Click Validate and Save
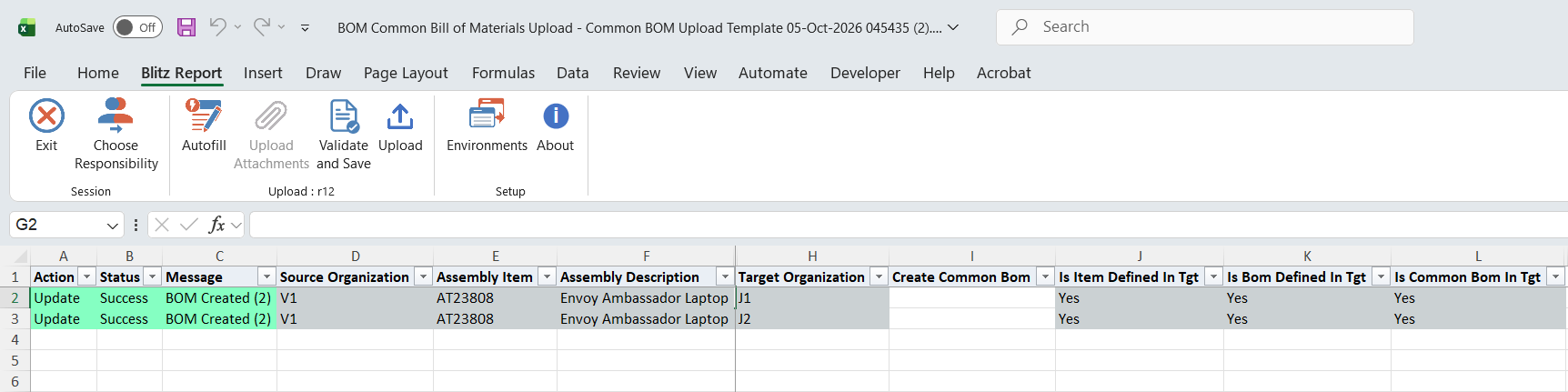 tap(344, 134)
